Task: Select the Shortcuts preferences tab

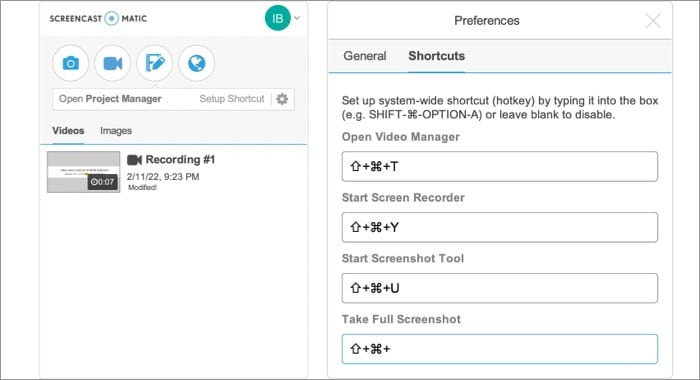Action: tap(437, 56)
